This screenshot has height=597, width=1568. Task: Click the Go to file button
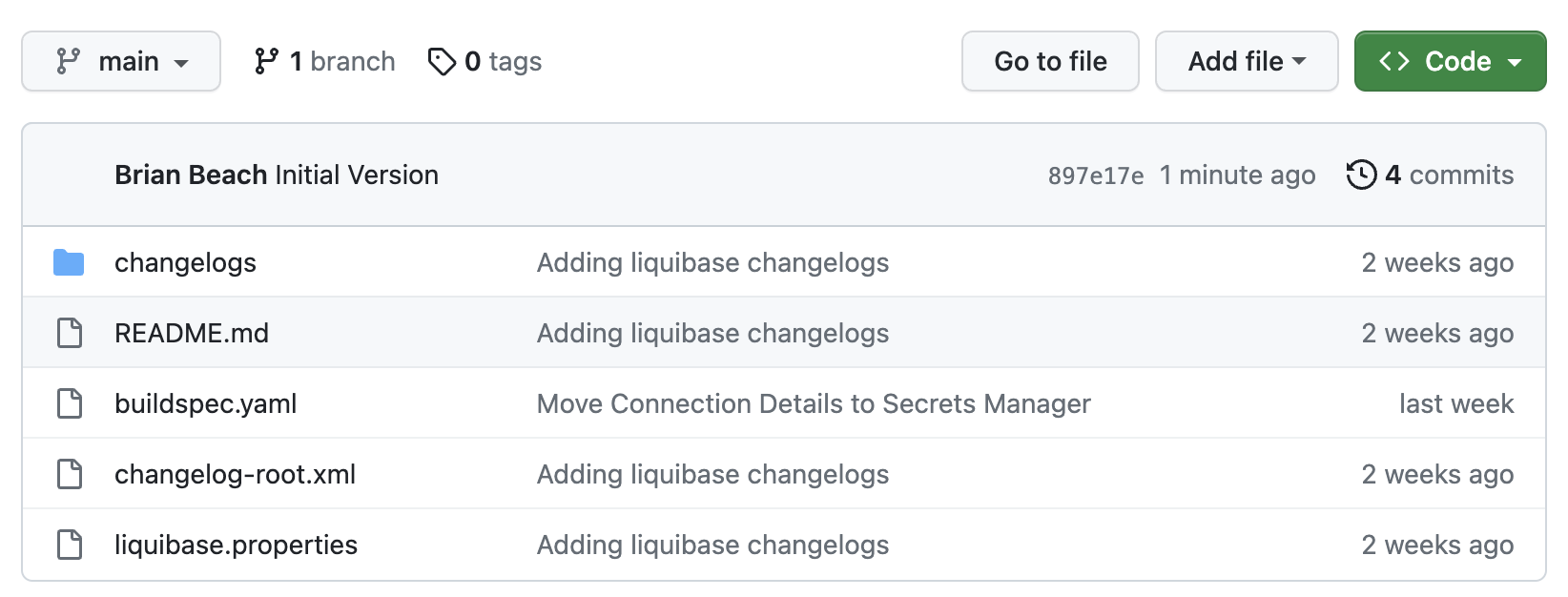pos(1049,60)
